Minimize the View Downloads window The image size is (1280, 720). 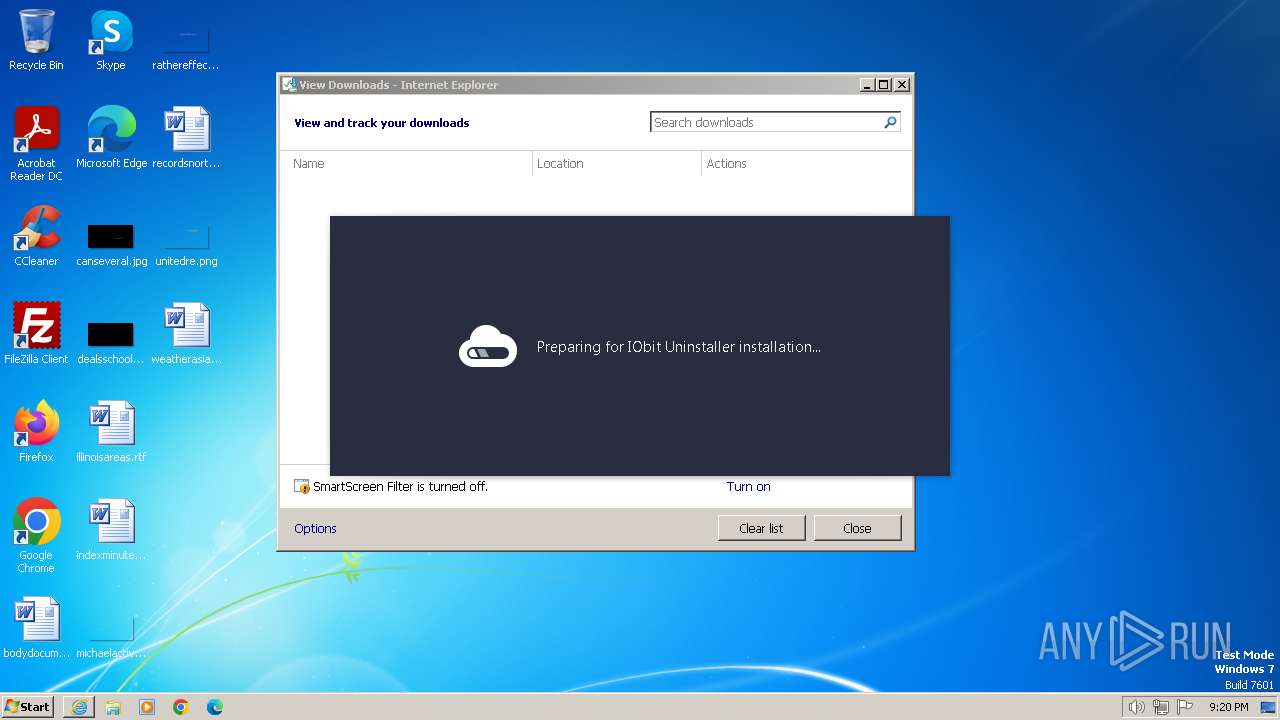(x=867, y=85)
